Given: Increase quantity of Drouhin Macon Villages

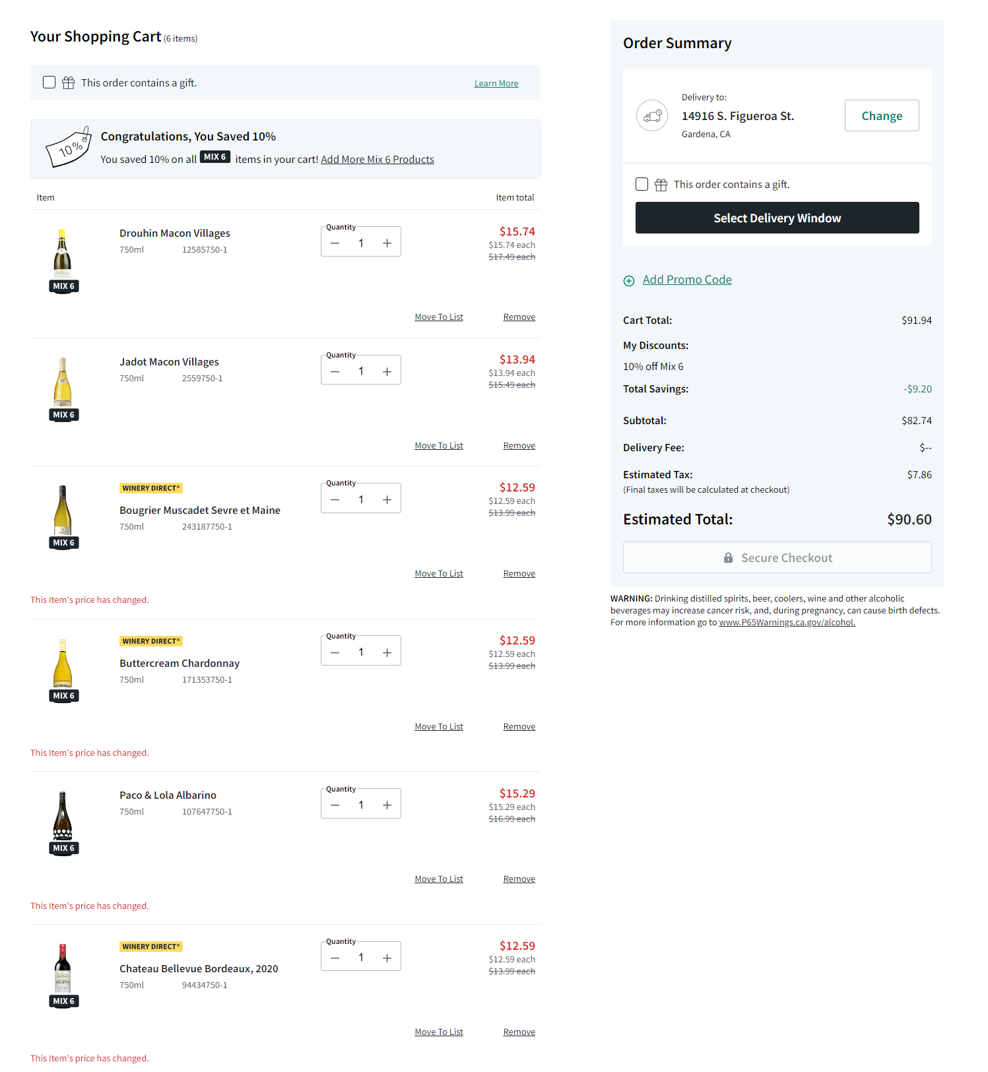Looking at the screenshot, I should click(387, 243).
